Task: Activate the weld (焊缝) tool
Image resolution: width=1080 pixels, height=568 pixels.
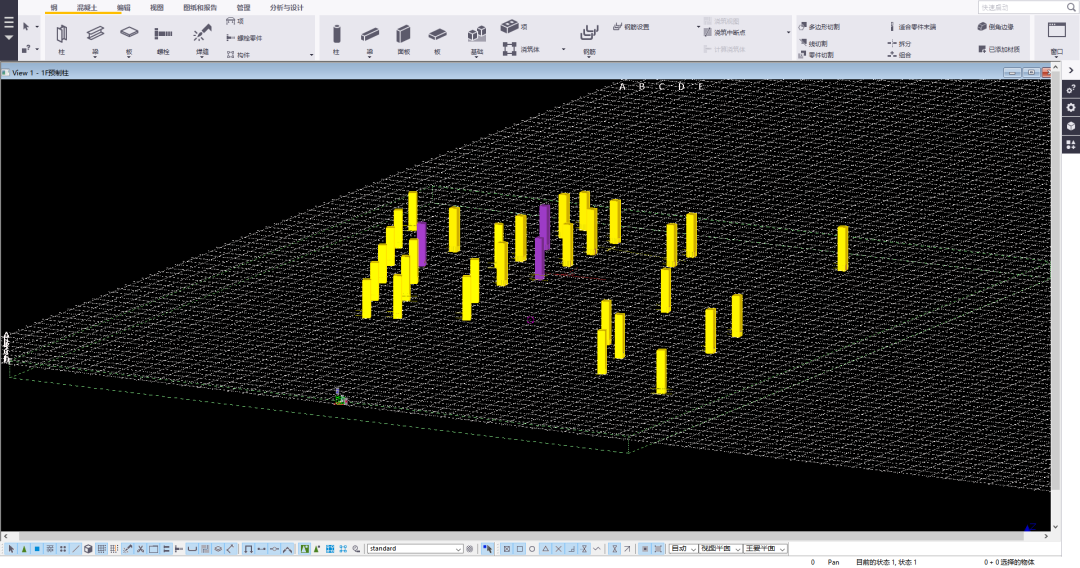Action: (202, 34)
